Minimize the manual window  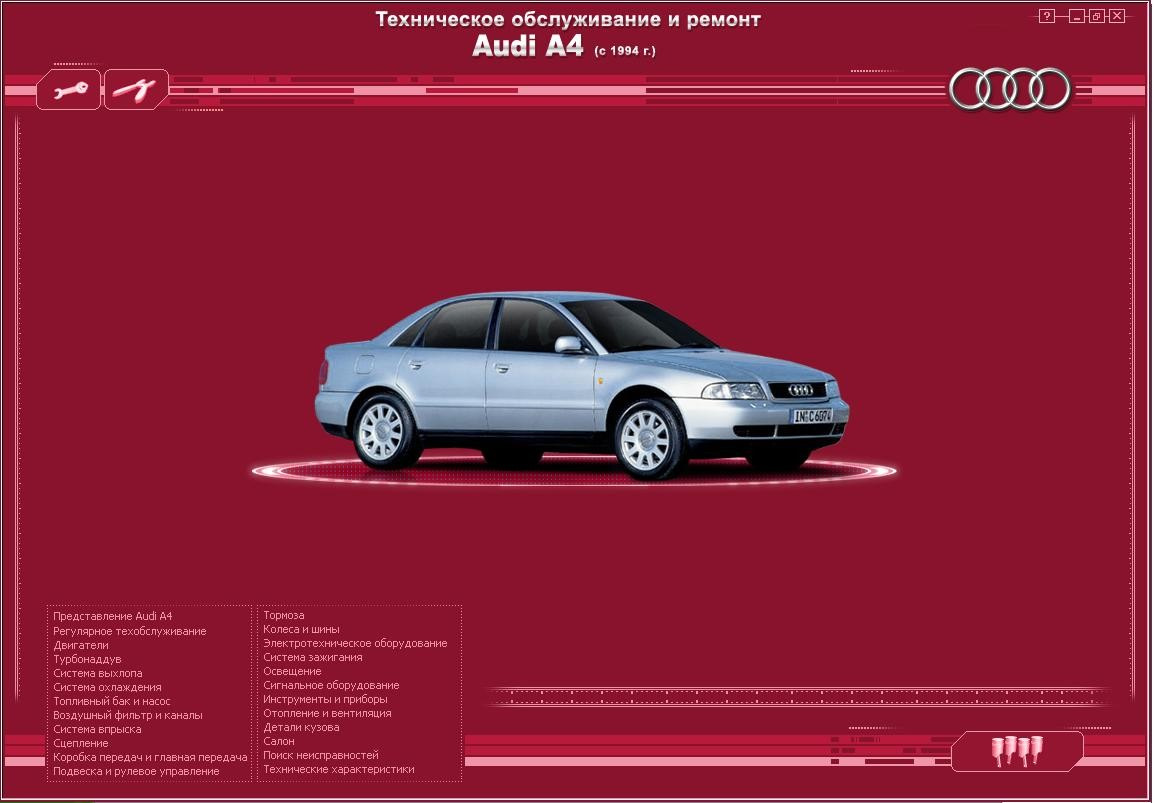click(1077, 16)
